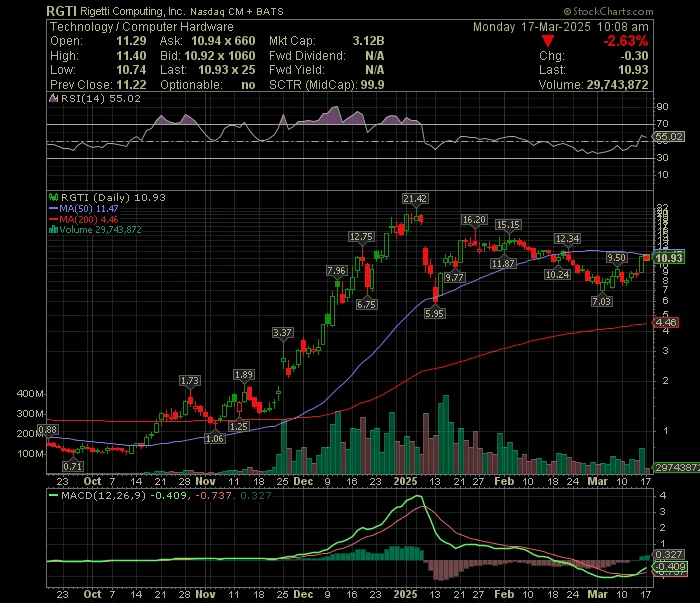Click the 7.03 price low label

[602, 301]
